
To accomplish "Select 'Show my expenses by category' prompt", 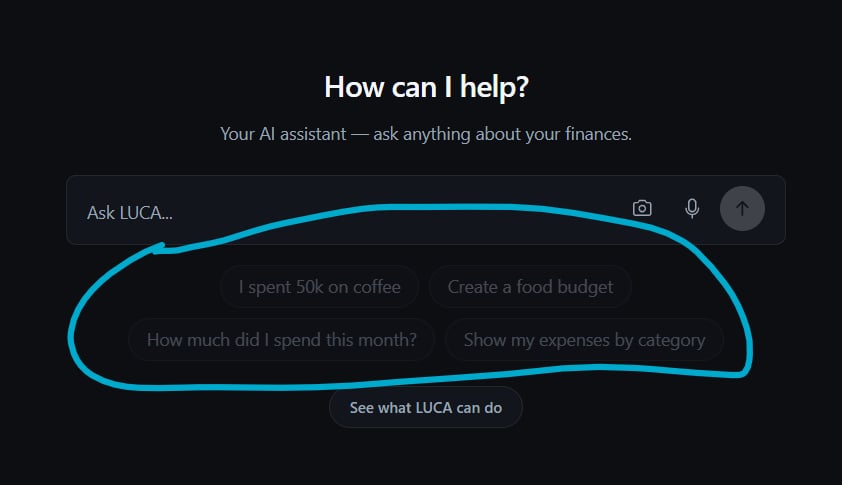I will tap(584, 339).
